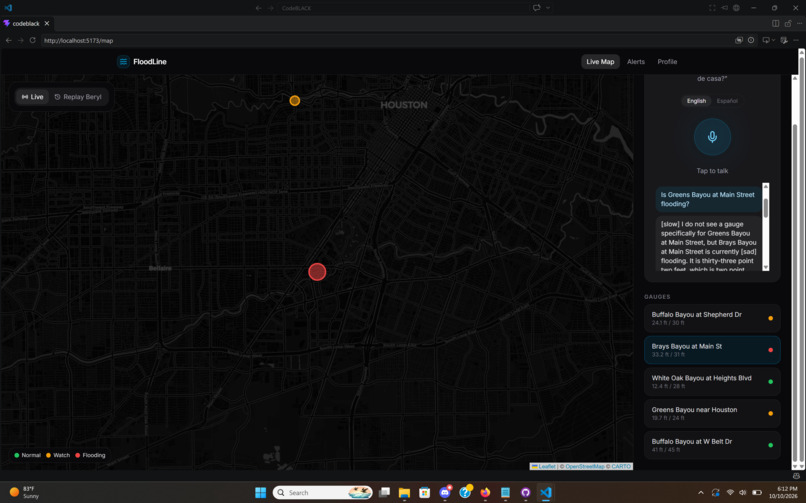
Task: Open the CARTO attribution link
Action: click(x=621, y=467)
